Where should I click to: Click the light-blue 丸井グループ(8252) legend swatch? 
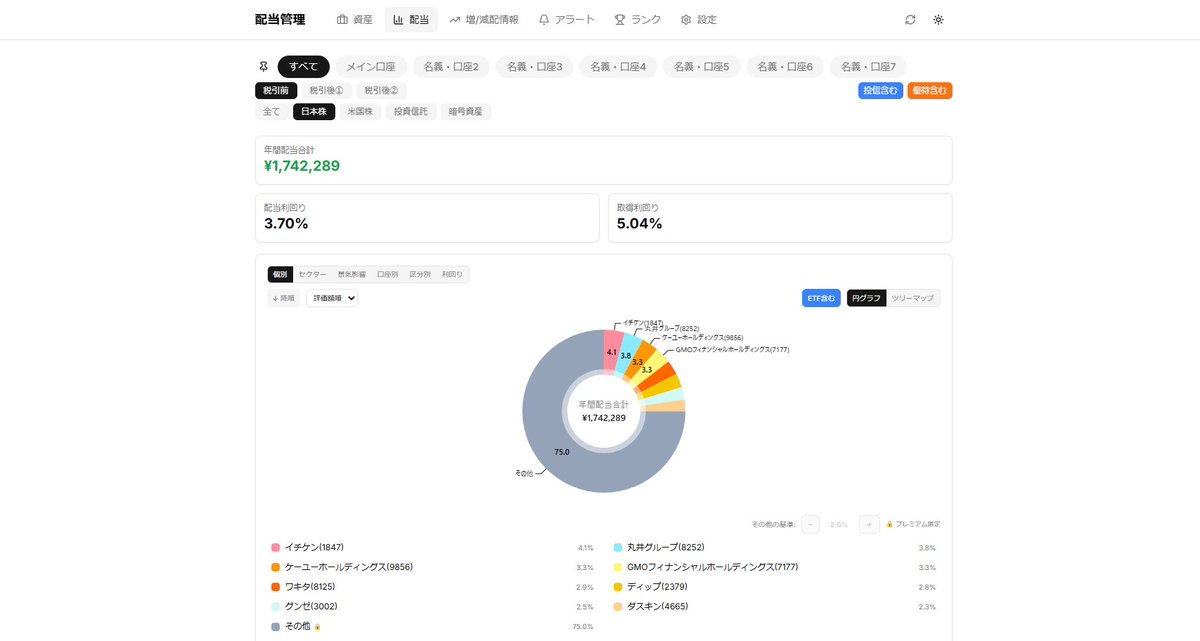[618, 548]
